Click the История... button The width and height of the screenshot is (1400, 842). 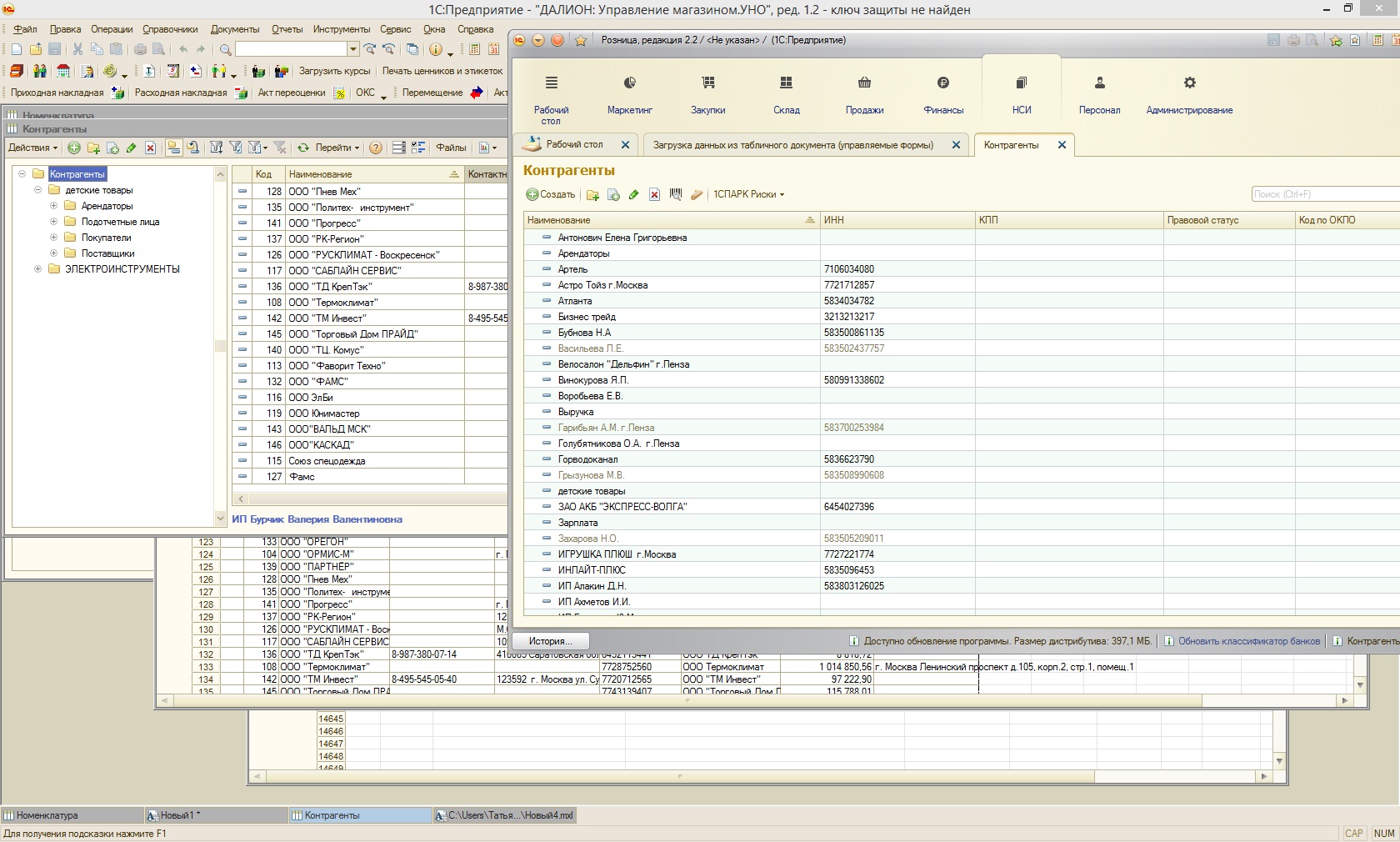coord(550,641)
